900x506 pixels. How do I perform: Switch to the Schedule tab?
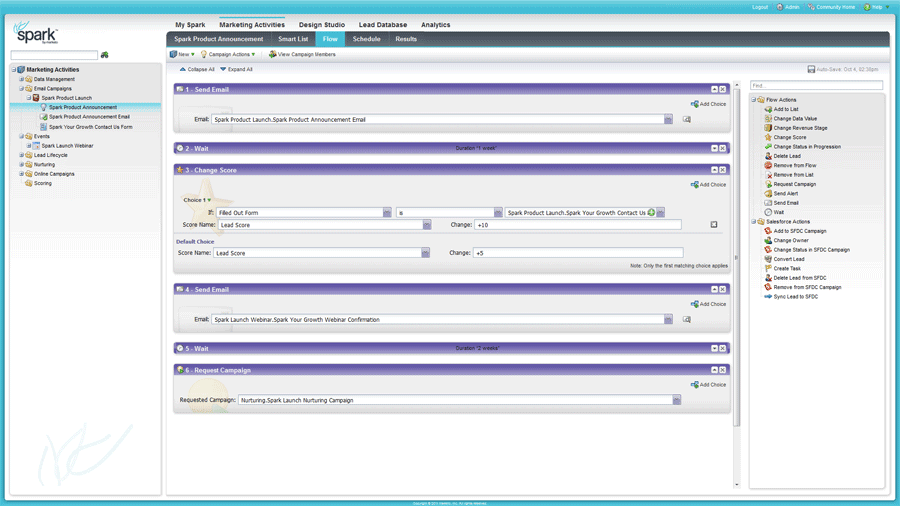[x=366, y=39]
